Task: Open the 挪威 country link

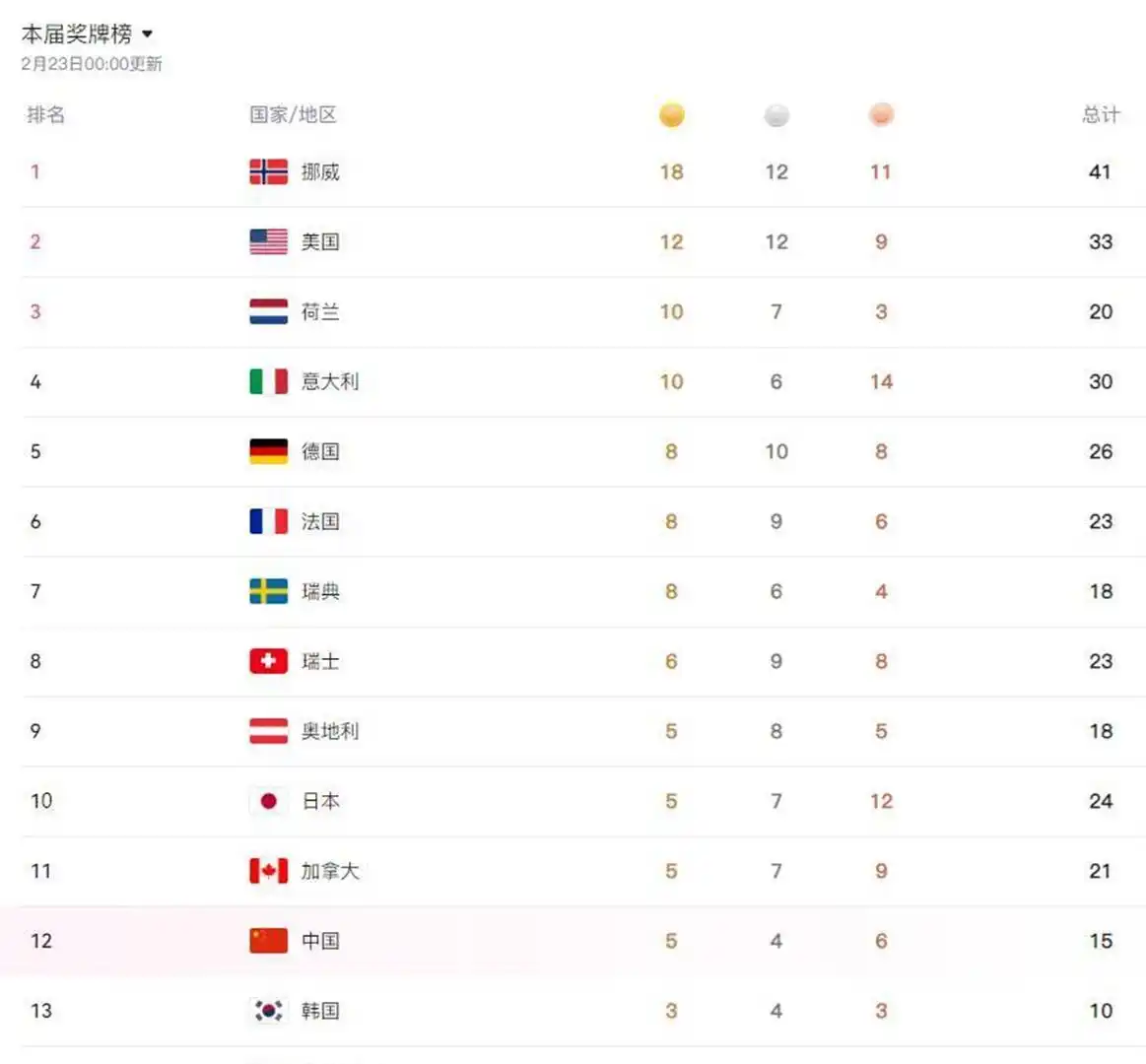Action: (x=320, y=172)
